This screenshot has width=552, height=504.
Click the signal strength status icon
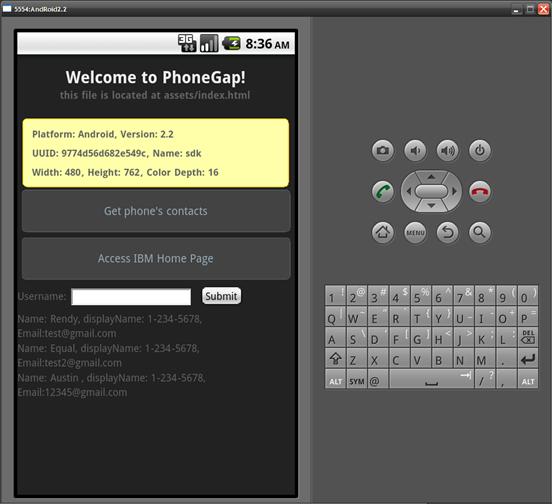pyautogui.click(x=209, y=43)
